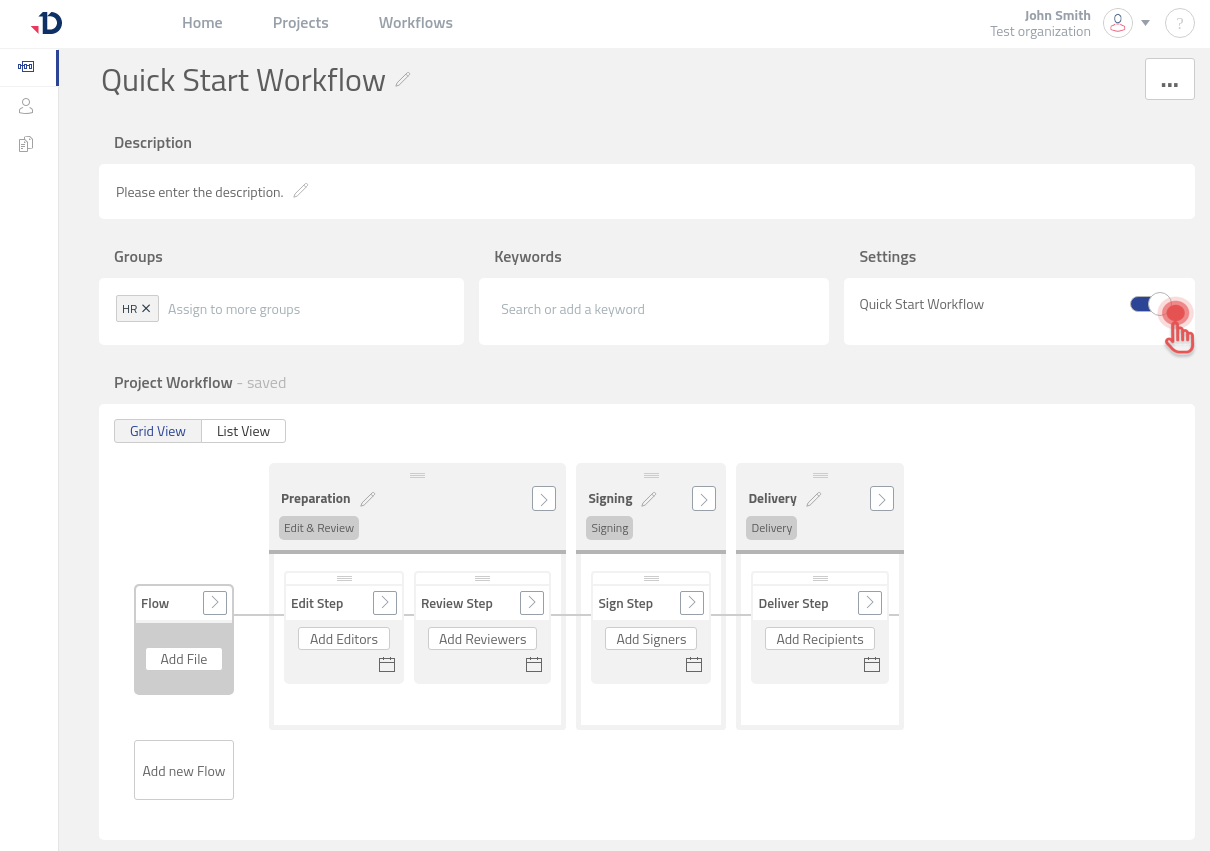
Task: Disable the Quick Start Workflow toggle
Action: coord(1149,304)
